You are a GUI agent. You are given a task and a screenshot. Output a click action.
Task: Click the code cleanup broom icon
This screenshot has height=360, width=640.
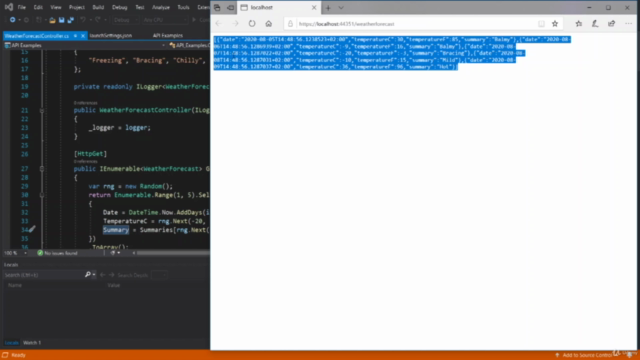[x=112, y=253]
